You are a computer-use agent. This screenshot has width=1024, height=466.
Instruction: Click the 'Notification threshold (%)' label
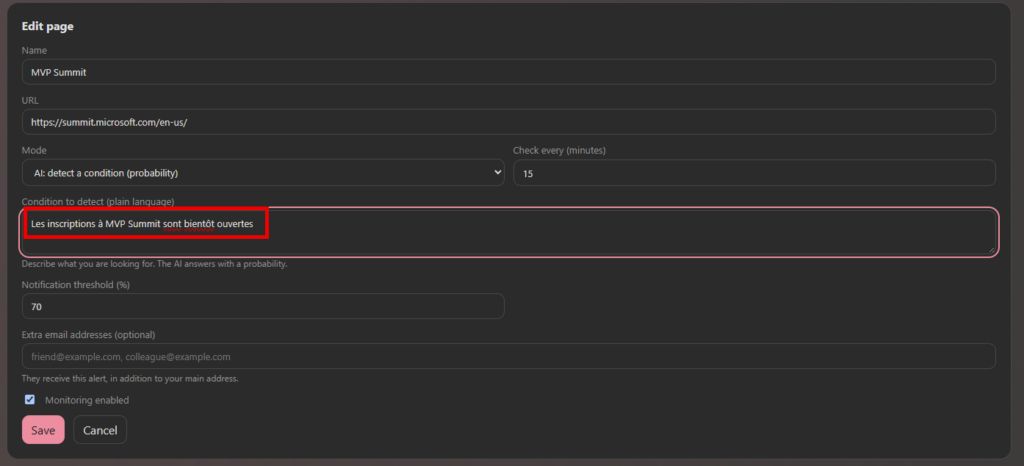pos(76,285)
